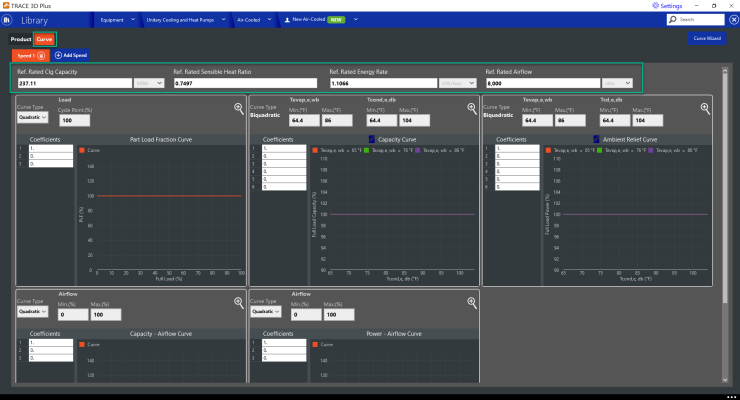740x400 pixels.
Task: Open Settings from the gear icon
Action: 655,6
